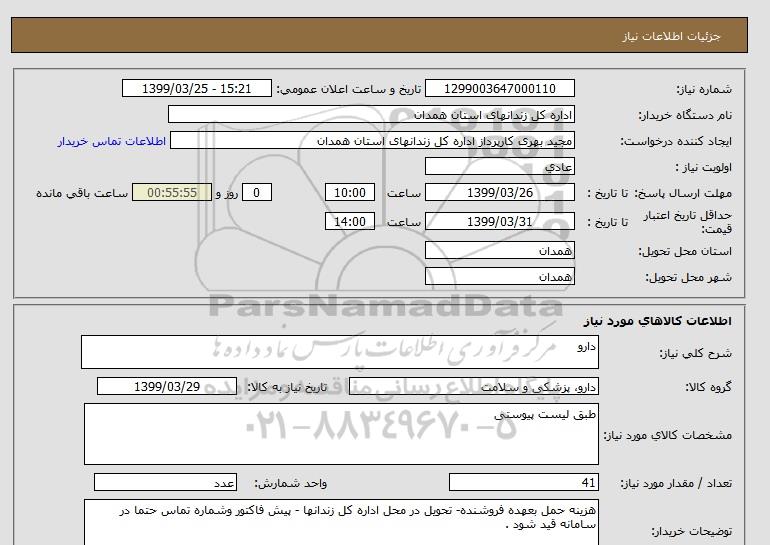Select the validity time field 14:00

click(350, 221)
